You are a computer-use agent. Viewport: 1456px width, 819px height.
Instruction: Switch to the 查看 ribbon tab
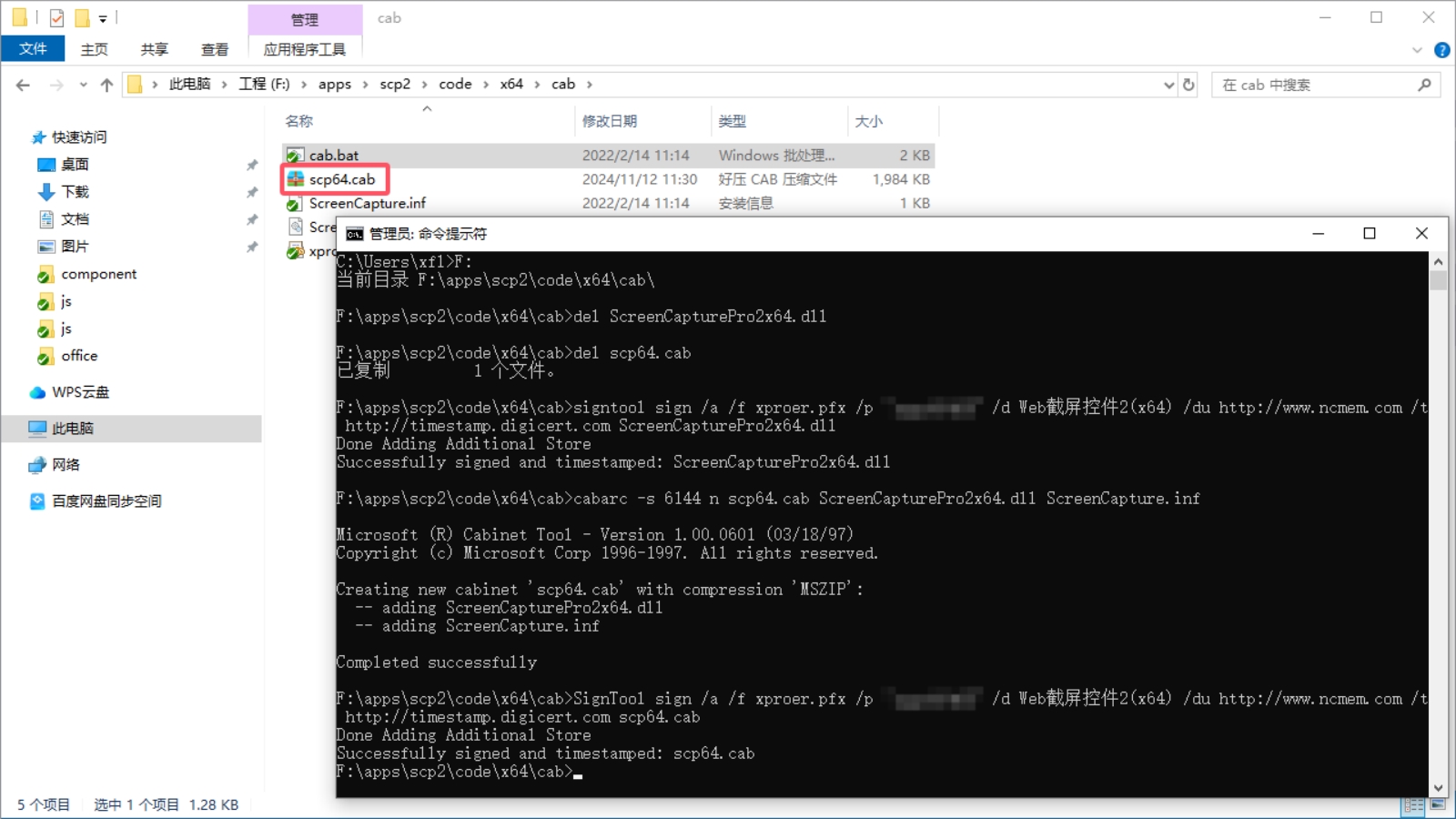coord(215,49)
